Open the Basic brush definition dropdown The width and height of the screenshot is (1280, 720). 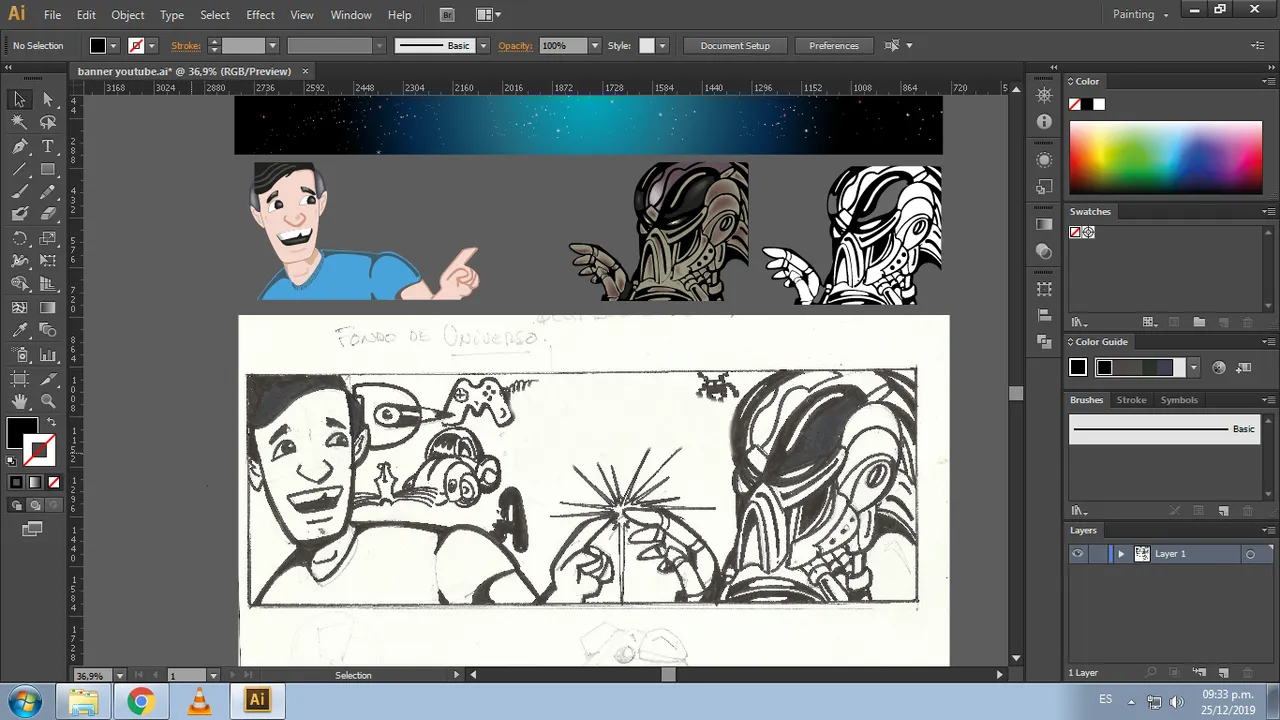483,46
